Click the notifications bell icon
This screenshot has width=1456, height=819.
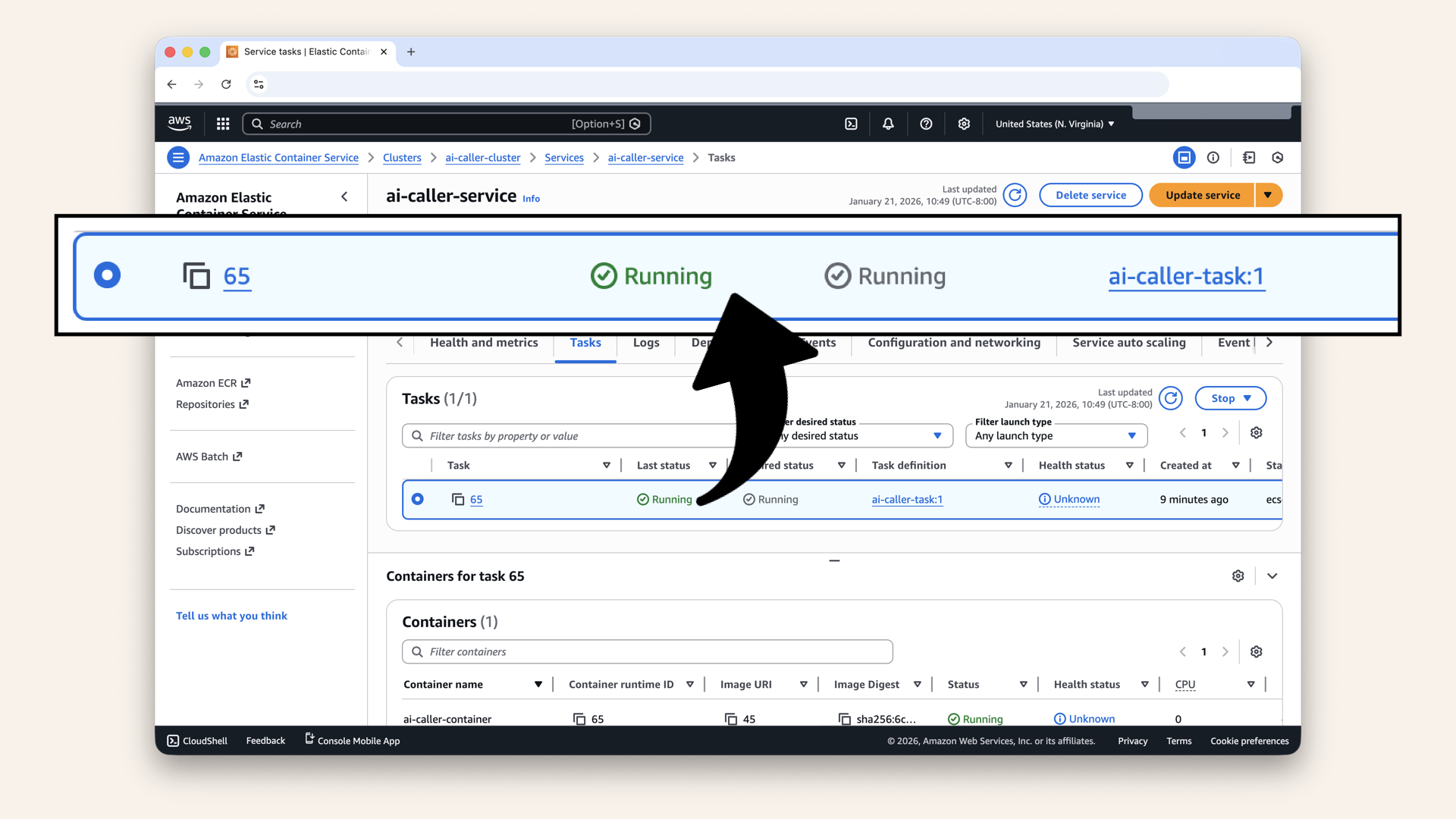pos(888,124)
